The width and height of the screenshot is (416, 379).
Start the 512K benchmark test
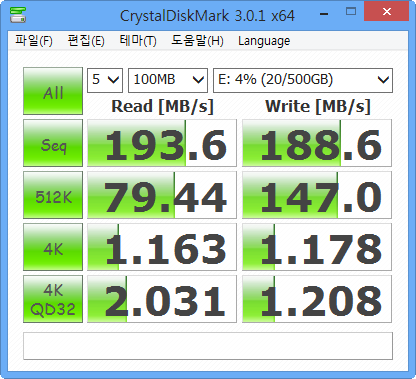tap(53, 195)
